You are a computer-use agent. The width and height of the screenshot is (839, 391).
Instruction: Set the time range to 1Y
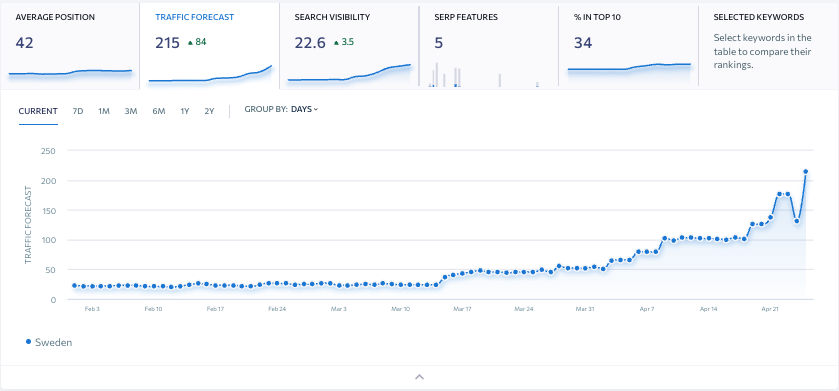tap(185, 111)
